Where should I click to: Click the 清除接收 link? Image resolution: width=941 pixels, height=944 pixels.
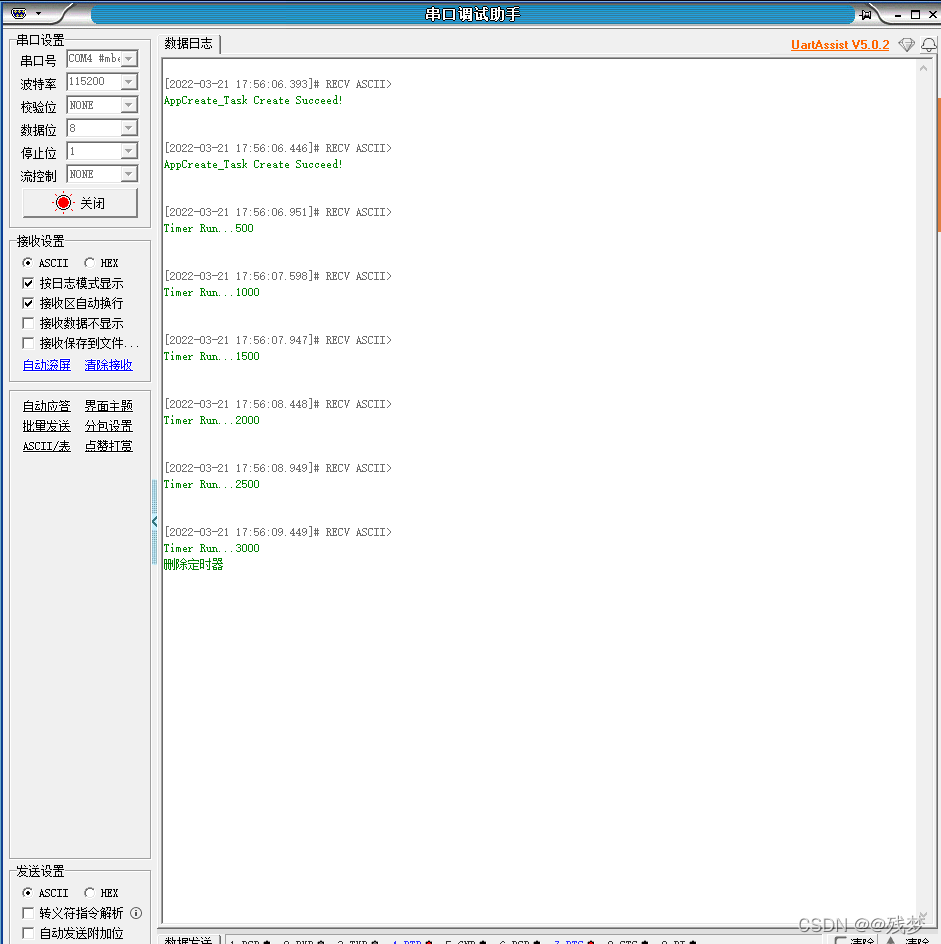click(108, 365)
